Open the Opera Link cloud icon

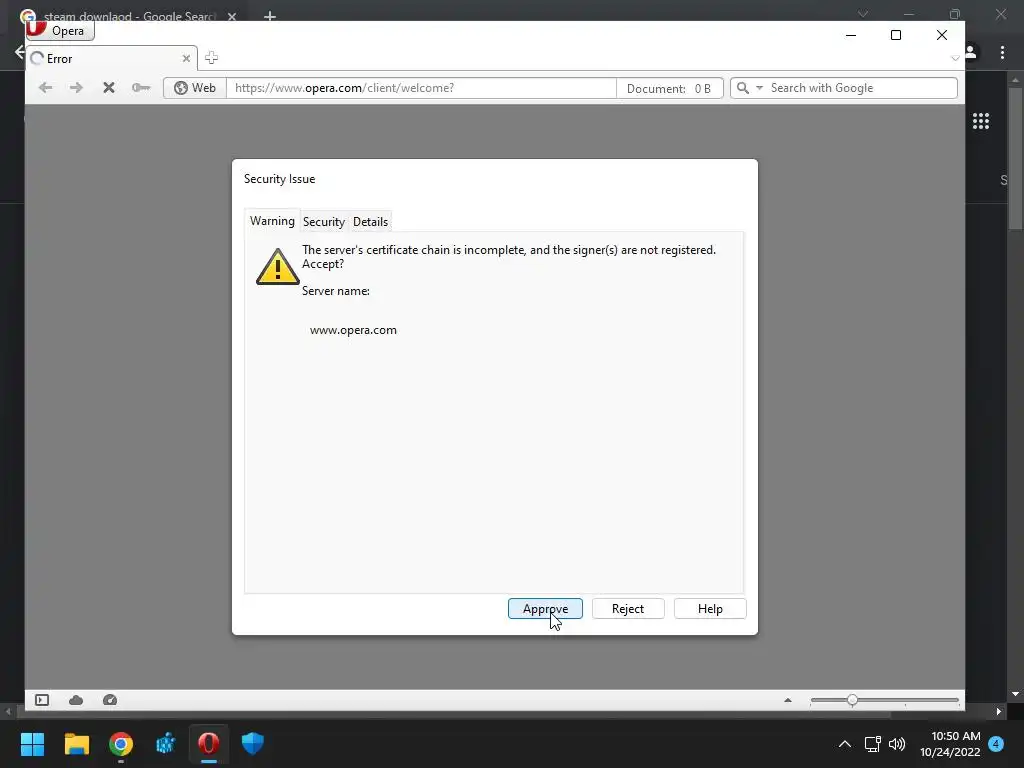[76, 700]
